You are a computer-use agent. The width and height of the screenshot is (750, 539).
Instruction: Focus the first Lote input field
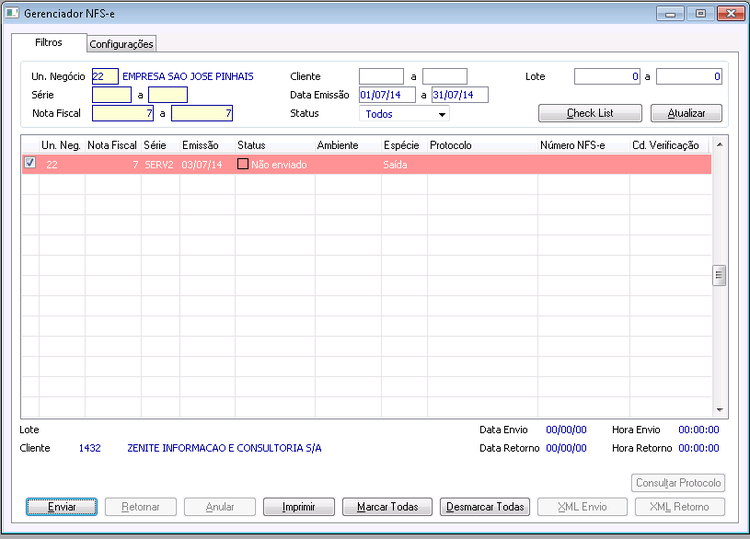pyautogui.click(x=607, y=77)
